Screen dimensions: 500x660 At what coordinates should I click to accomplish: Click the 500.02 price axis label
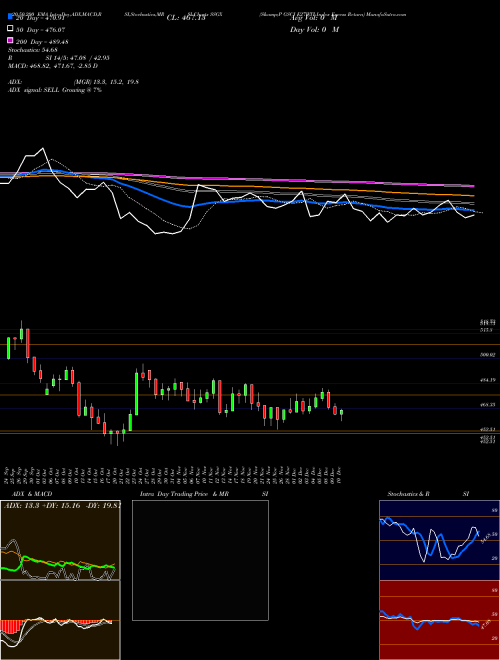[487, 355]
